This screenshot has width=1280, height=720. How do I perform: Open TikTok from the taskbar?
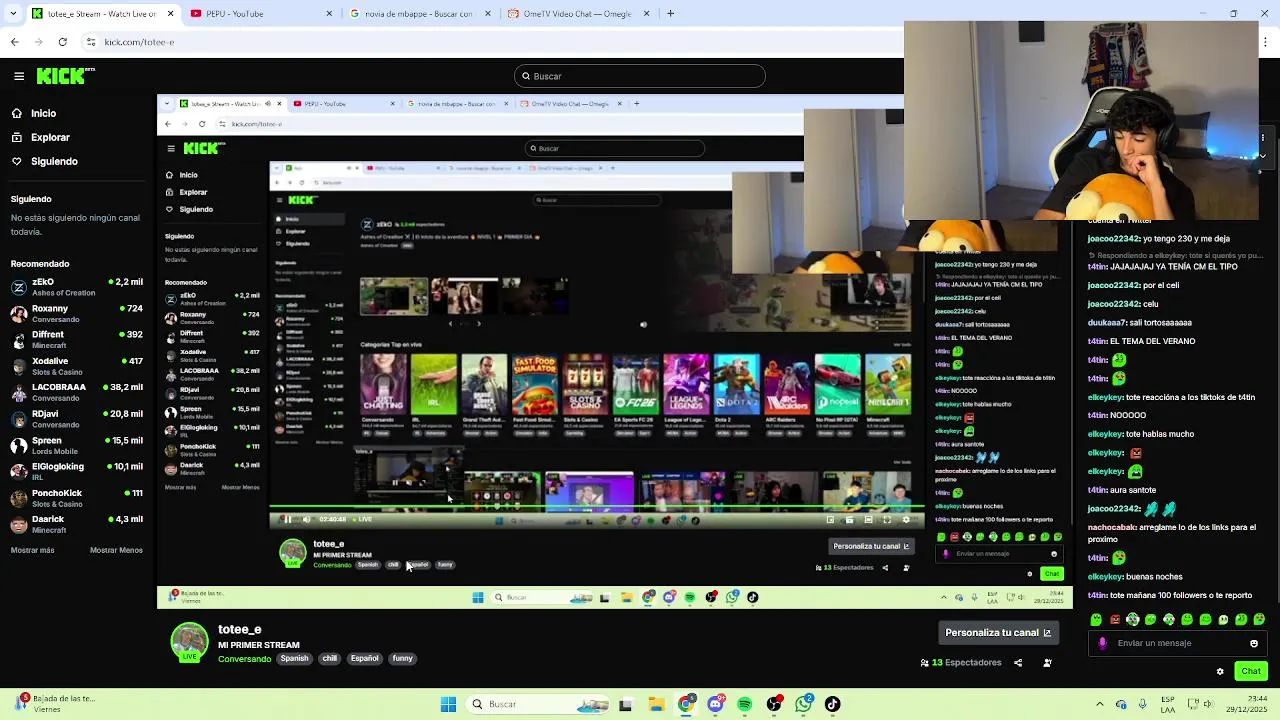point(833,704)
